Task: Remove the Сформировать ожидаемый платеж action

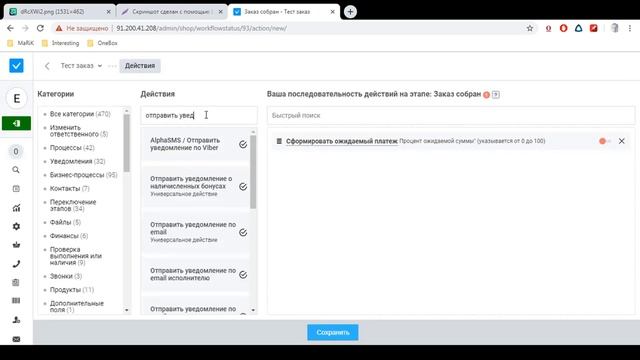Action: pos(622,141)
